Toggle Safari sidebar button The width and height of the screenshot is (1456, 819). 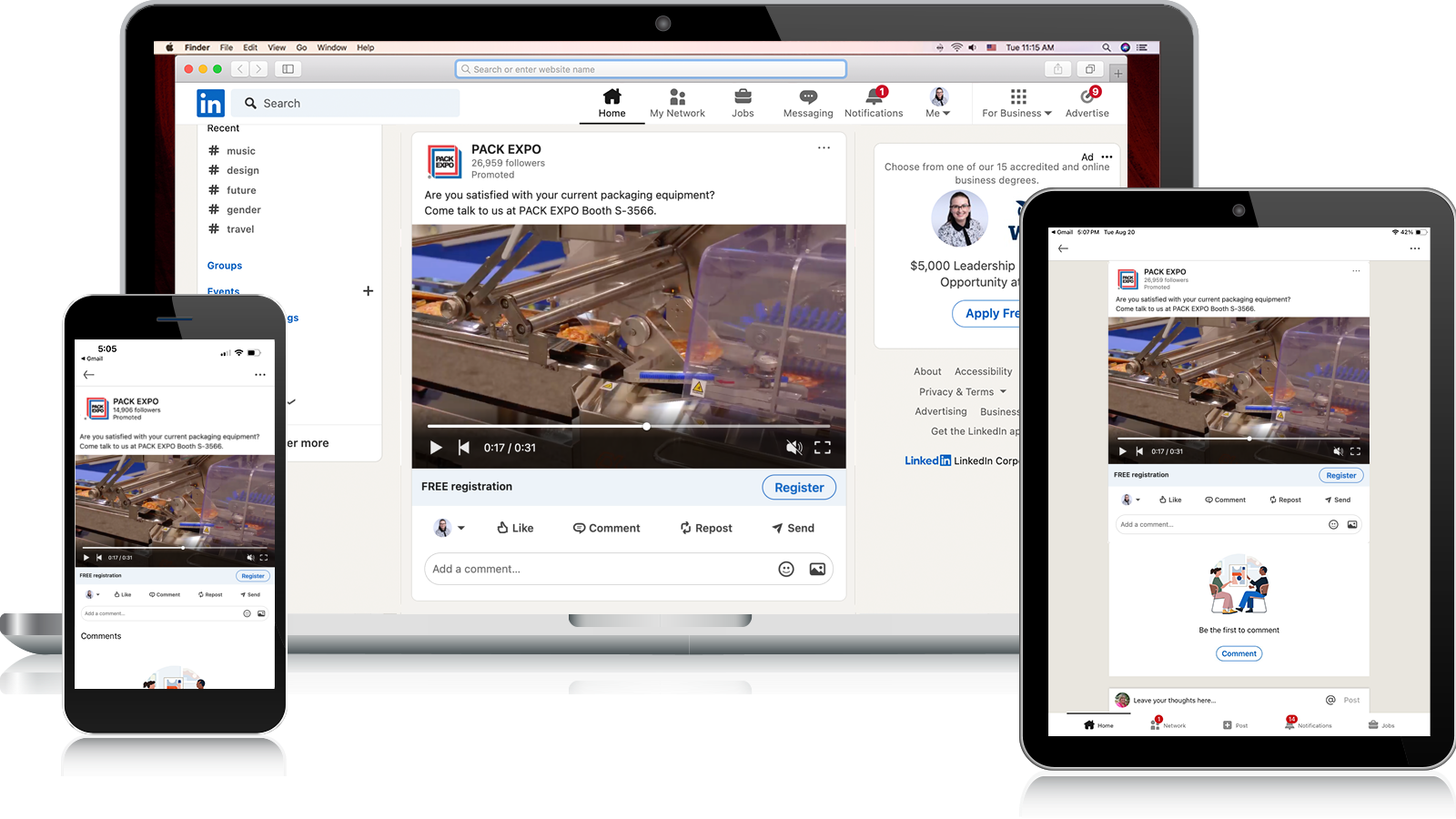coord(288,69)
